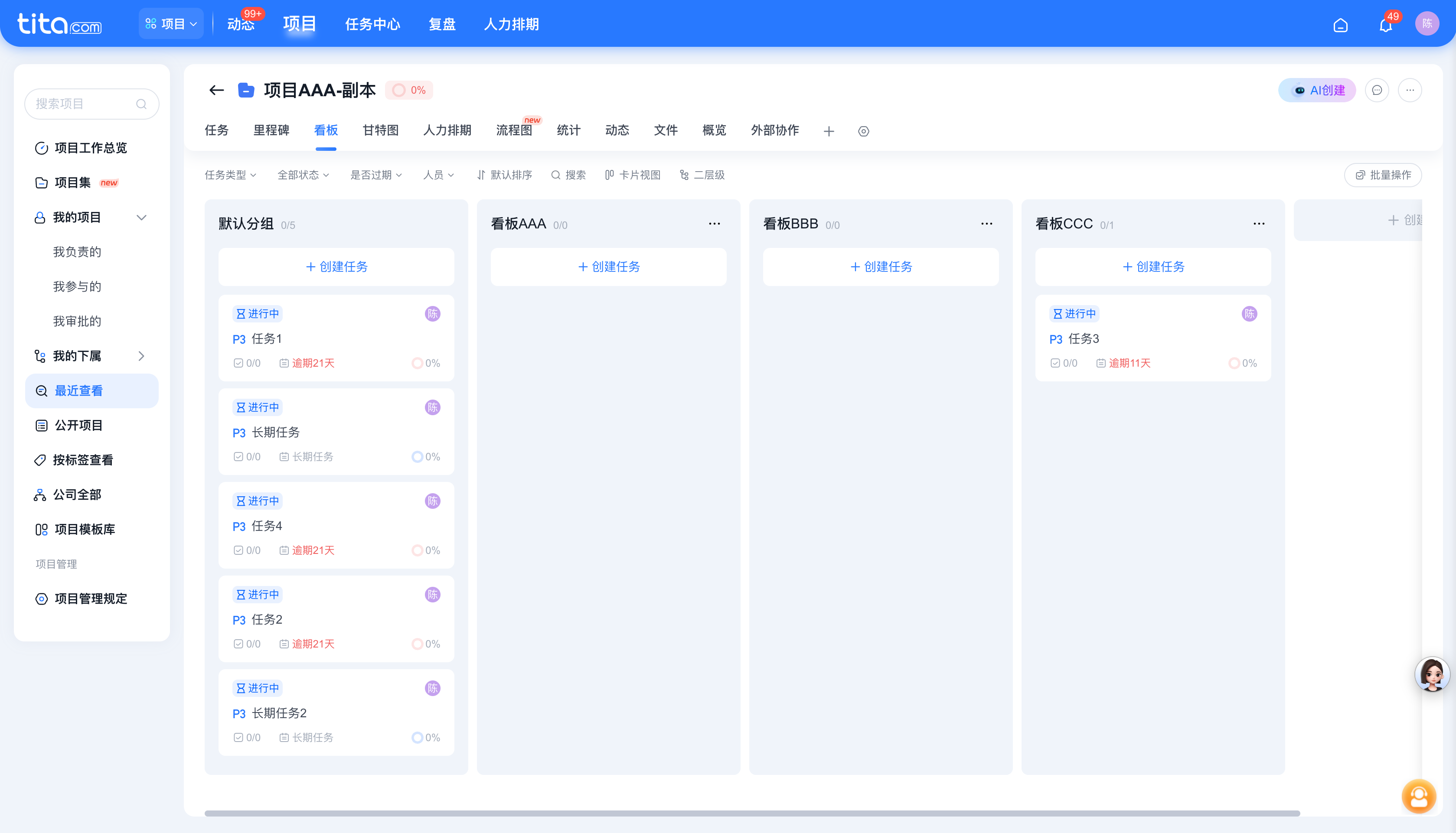Click subtask checkbox count on 任务4 card
Viewport: 1456px width, 833px height.
tap(247, 550)
